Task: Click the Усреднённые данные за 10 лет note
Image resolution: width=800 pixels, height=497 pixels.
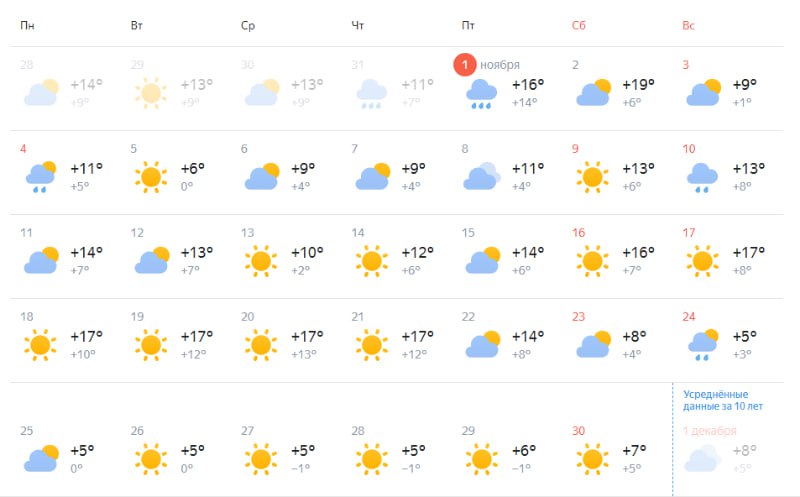Action: 722,401
